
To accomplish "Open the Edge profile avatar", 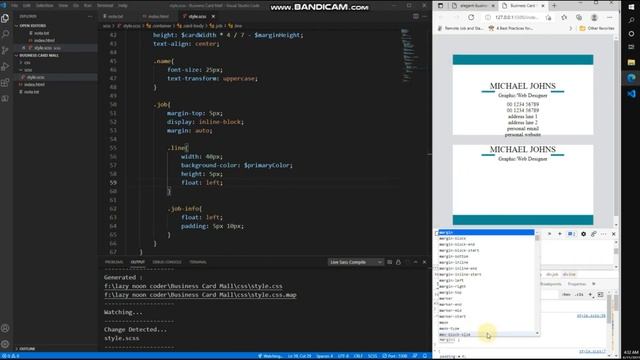I will [594, 18].
